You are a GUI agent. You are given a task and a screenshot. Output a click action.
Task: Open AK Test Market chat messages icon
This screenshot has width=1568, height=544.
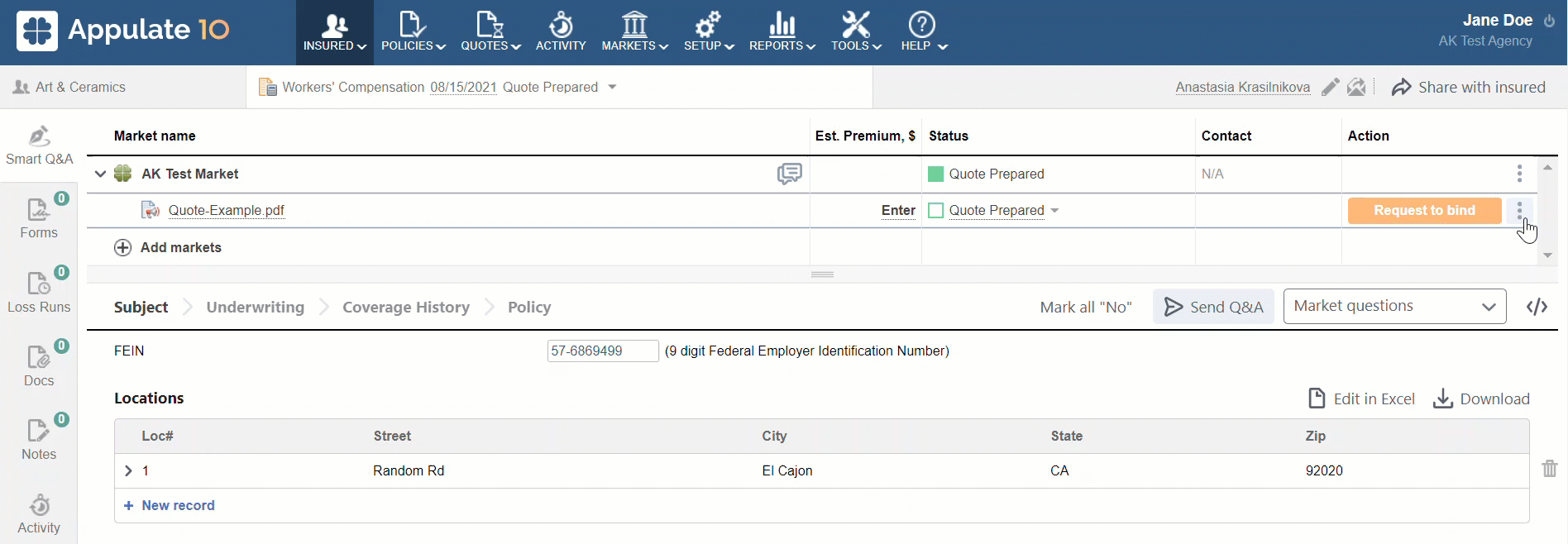[x=789, y=174]
